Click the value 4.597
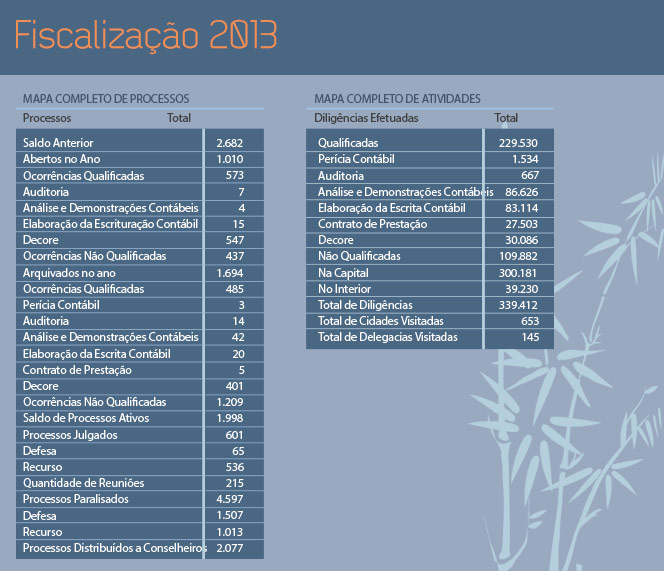Screen dimensions: 664x571 [x=230, y=499]
